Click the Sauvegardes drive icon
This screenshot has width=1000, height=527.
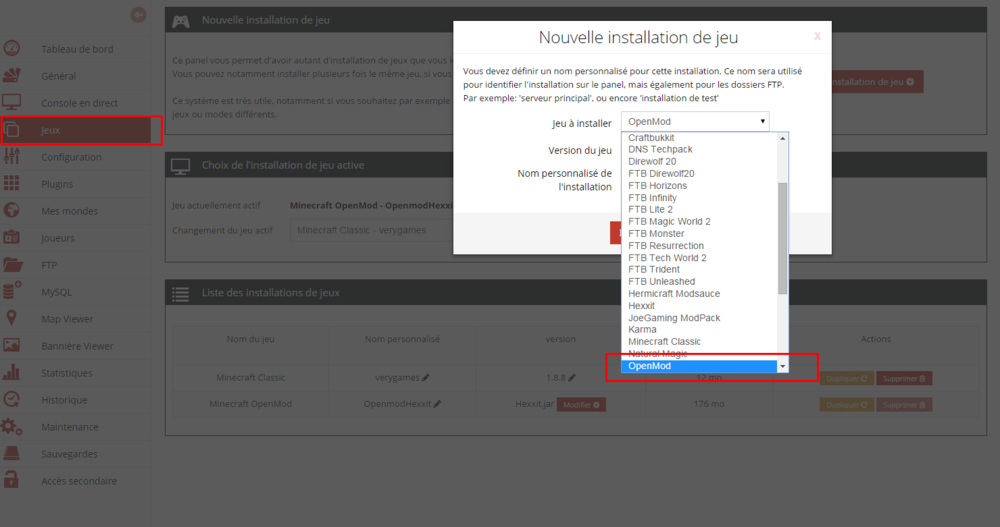tap(11, 453)
